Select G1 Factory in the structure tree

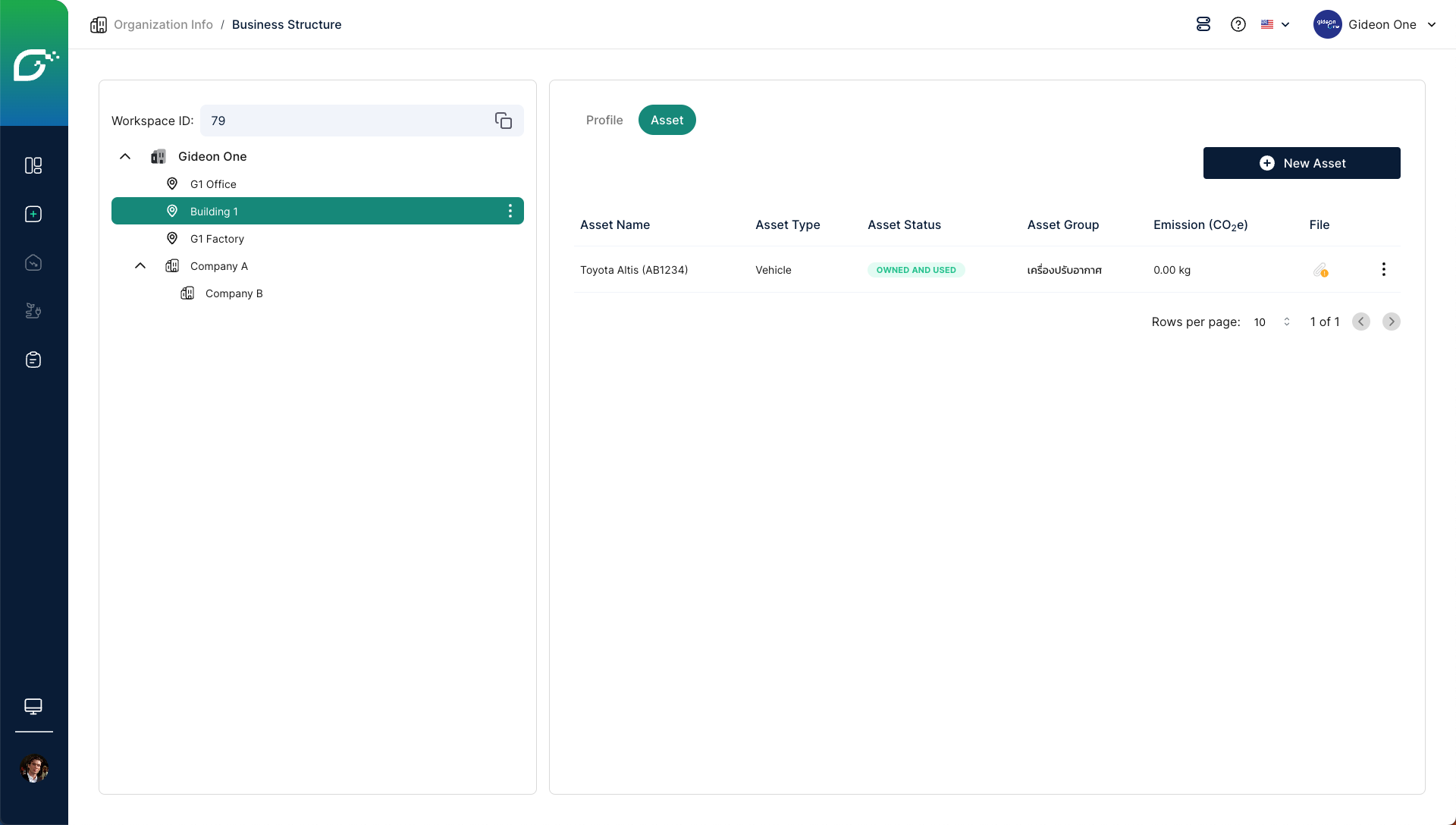pyautogui.click(x=217, y=239)
